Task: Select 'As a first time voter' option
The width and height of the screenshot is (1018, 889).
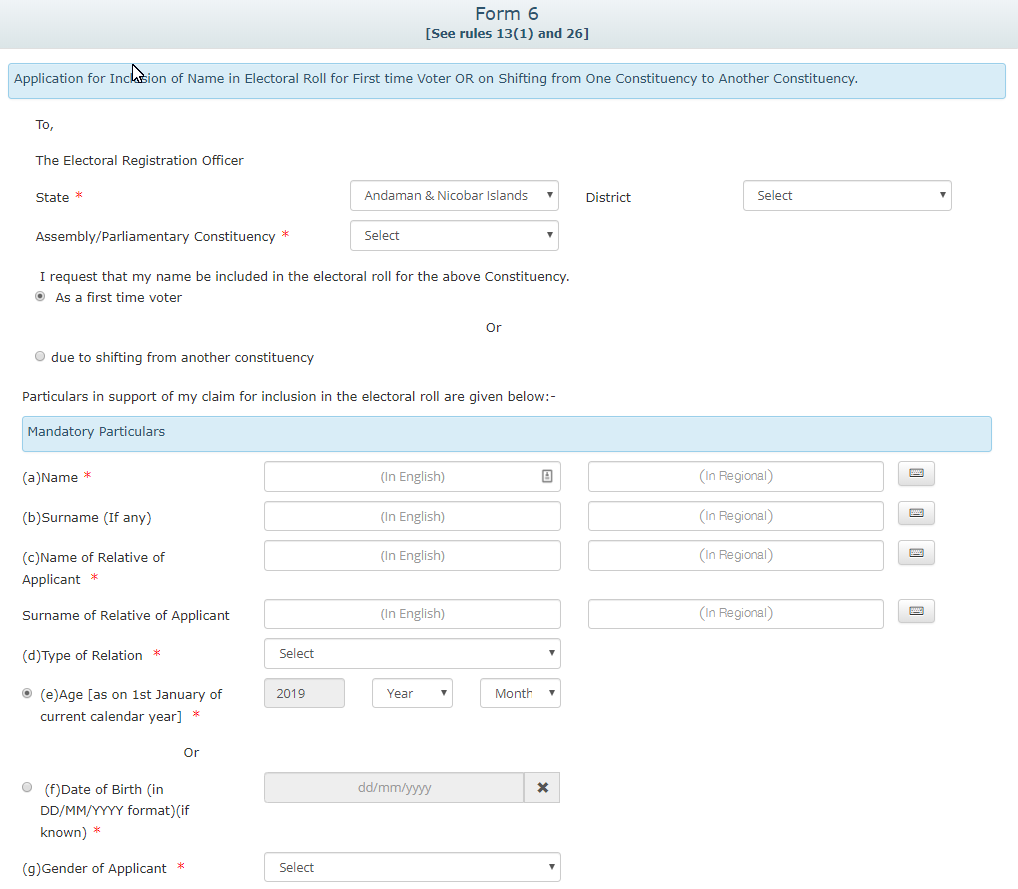Action: (x=40, y=296)
